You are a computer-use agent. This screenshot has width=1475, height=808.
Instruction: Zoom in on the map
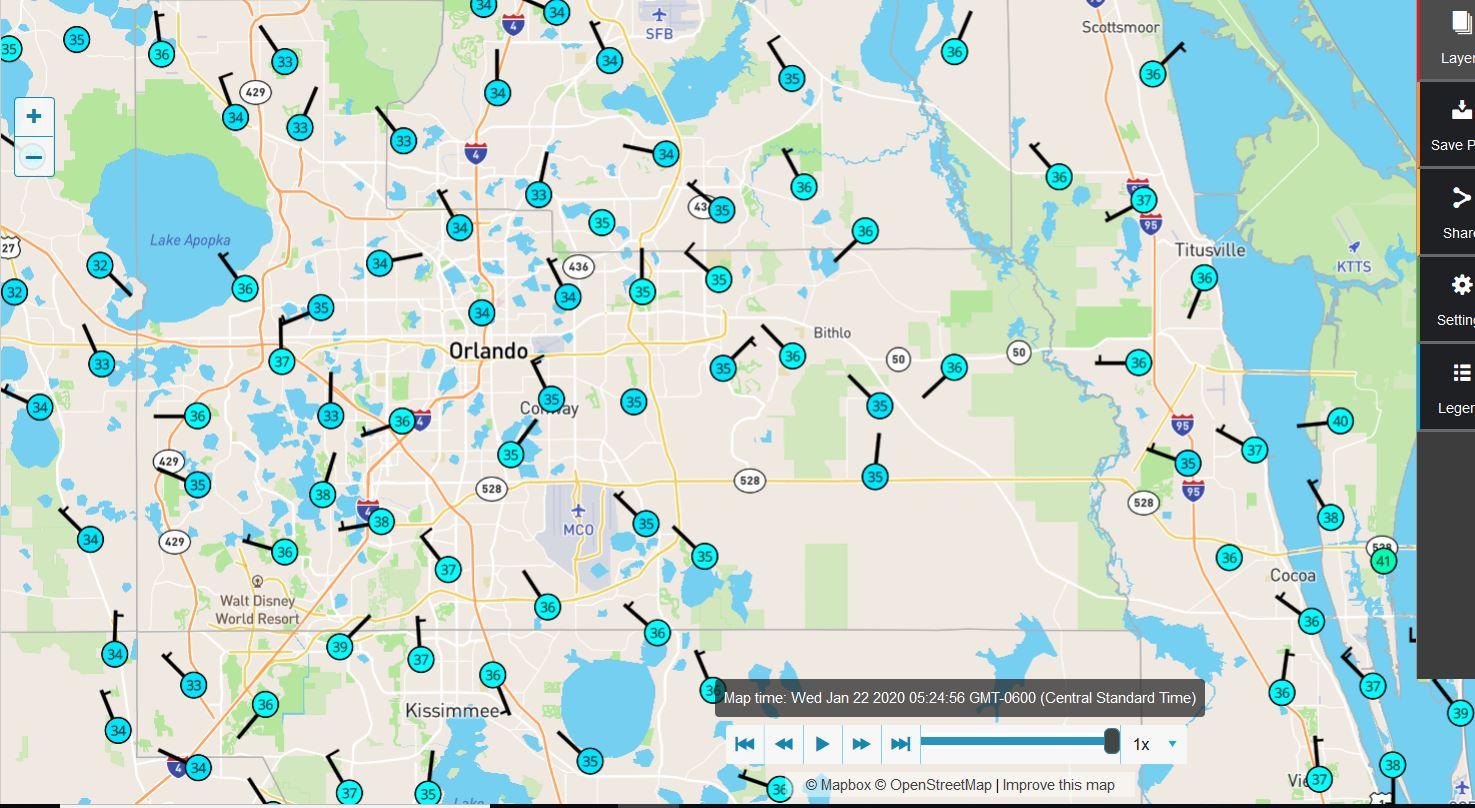click(x=34, y=116)
